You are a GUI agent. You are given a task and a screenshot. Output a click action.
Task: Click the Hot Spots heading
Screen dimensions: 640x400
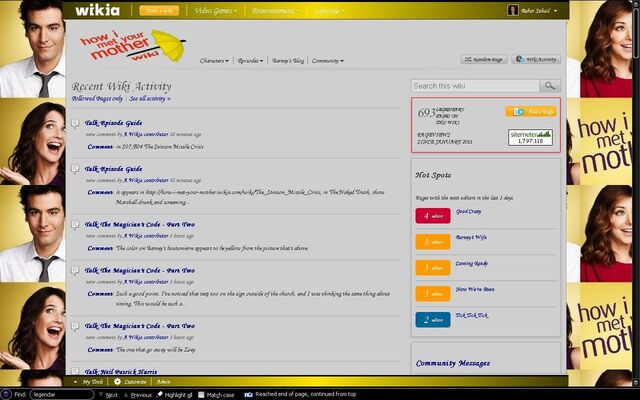(x=433, y=175)
